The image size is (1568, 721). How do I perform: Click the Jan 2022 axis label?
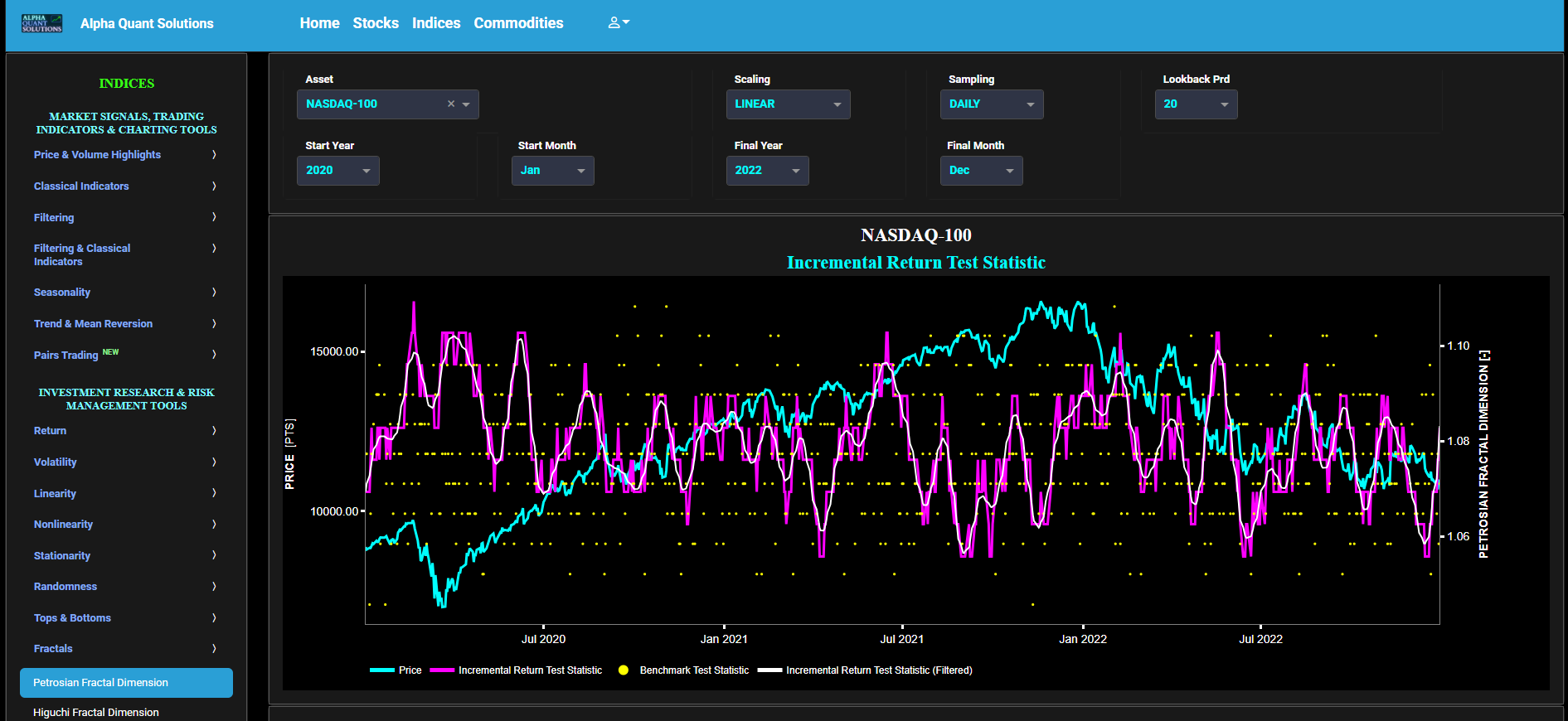tap(1083, 639)
